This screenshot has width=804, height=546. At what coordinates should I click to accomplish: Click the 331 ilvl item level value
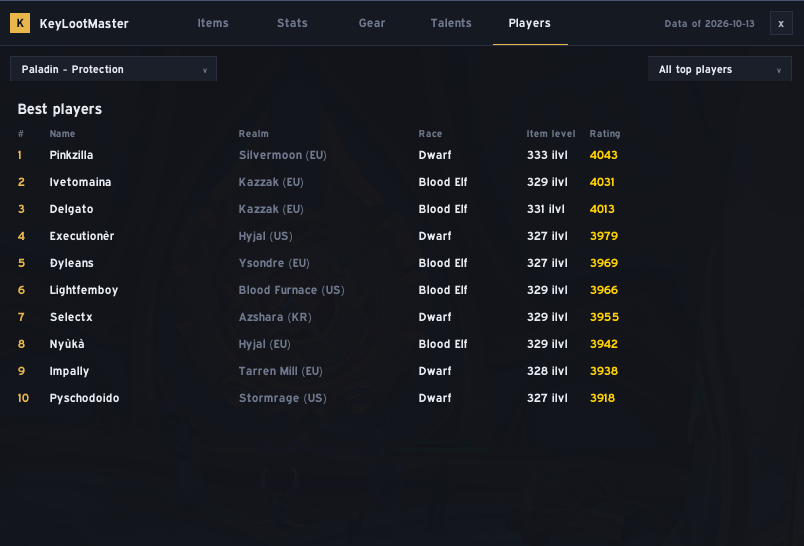546,209
